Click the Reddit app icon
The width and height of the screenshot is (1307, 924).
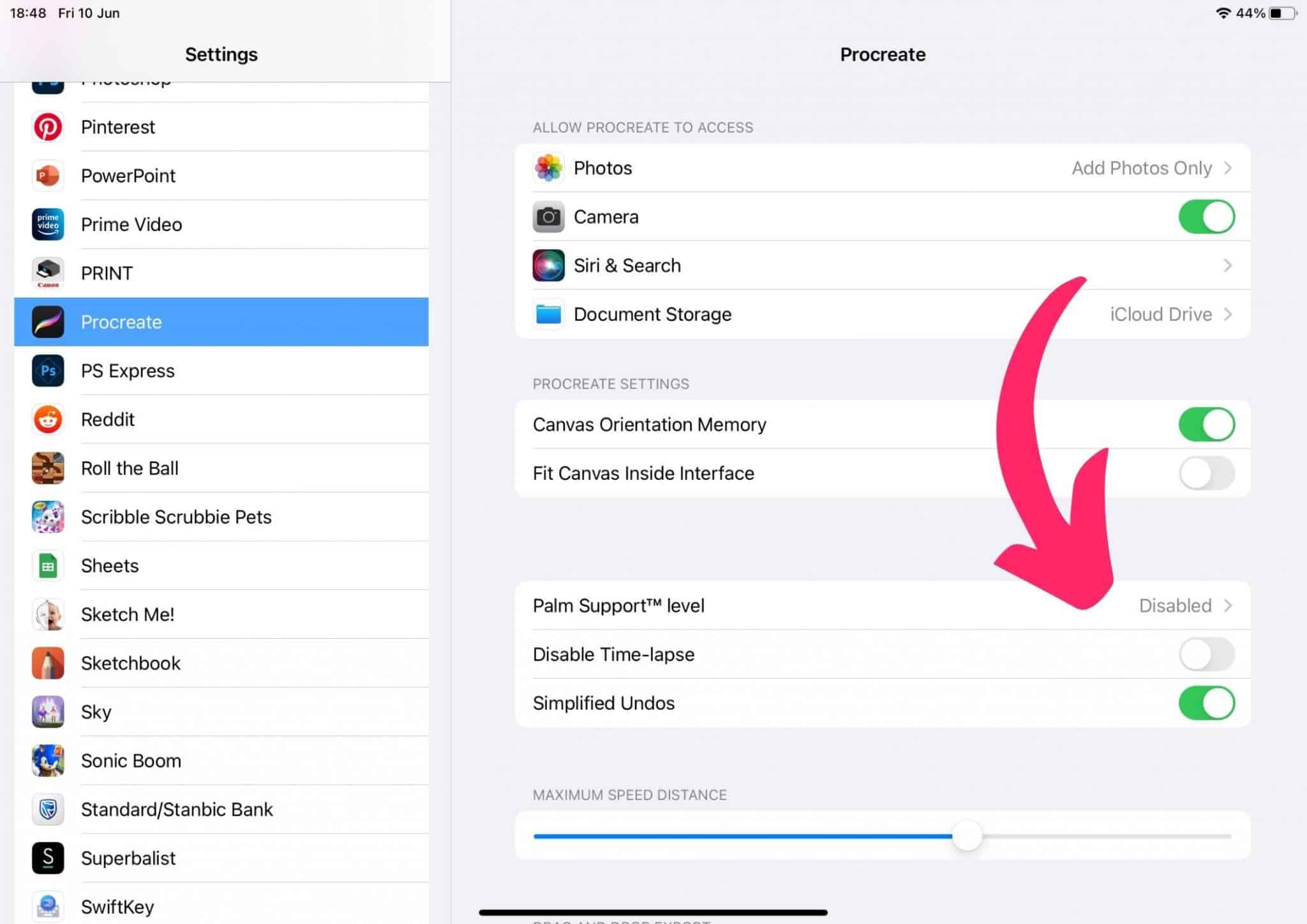tap(48, 419)
